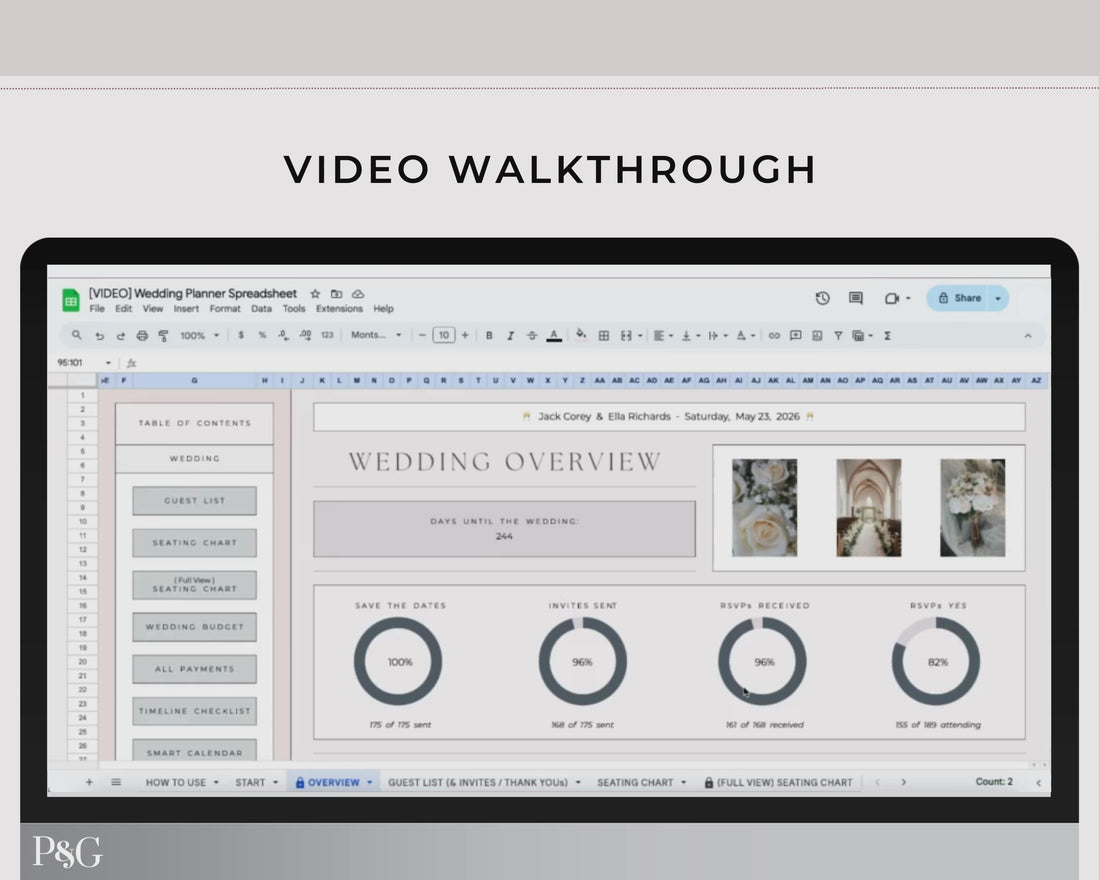The image size is (1100, 880).
Task: Click the WEDDING BUDGET sidebar button
Action: [195, 627]
